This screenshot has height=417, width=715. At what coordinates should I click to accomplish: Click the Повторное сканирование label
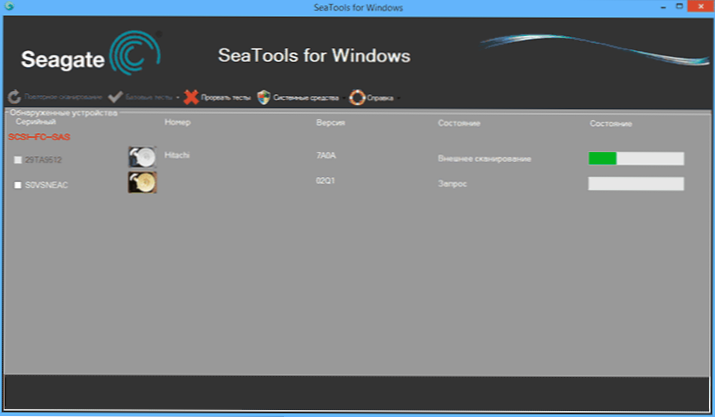[x=63, y=97]
